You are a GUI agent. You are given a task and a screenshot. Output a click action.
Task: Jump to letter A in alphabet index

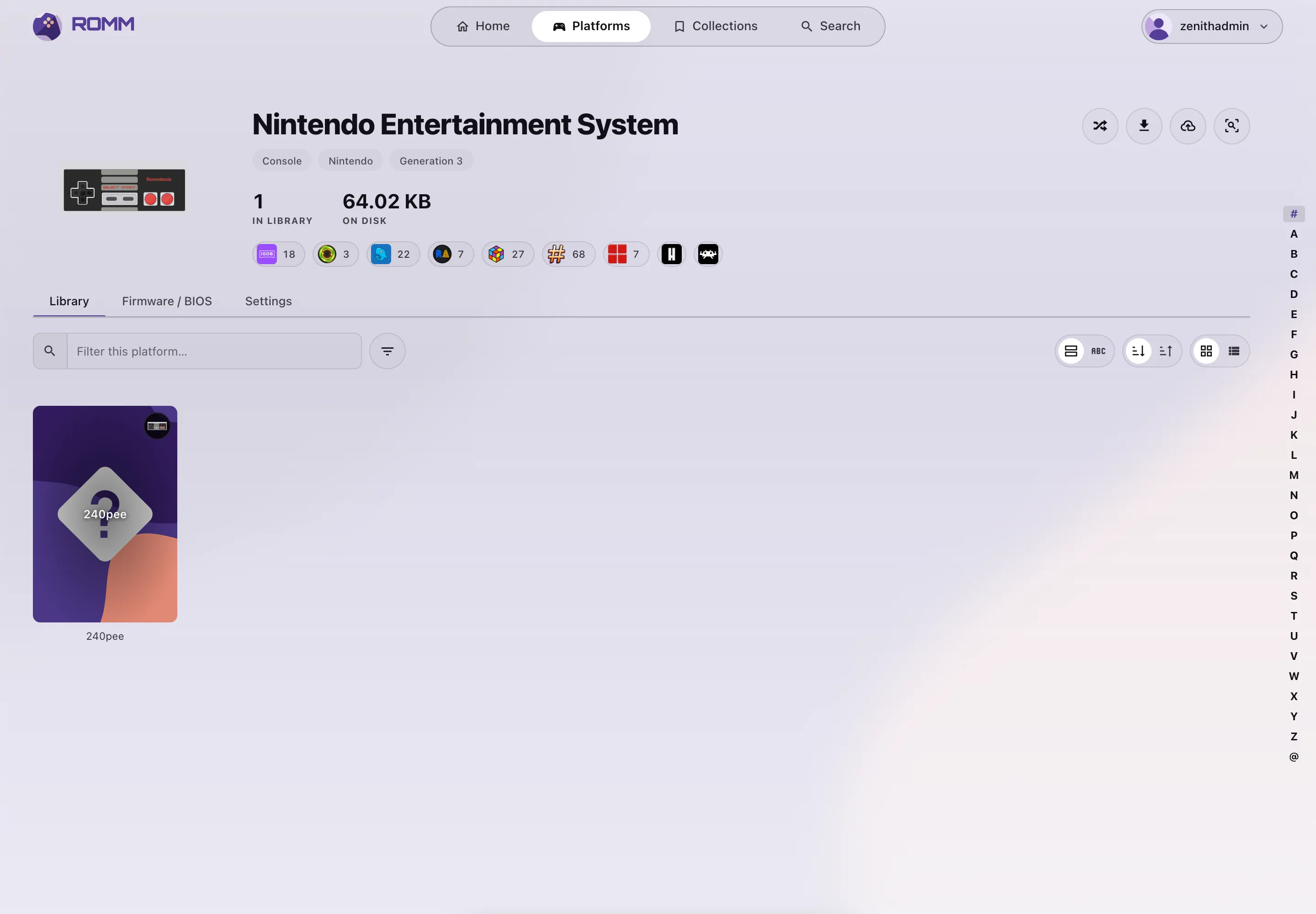[x=1294, y=234]
